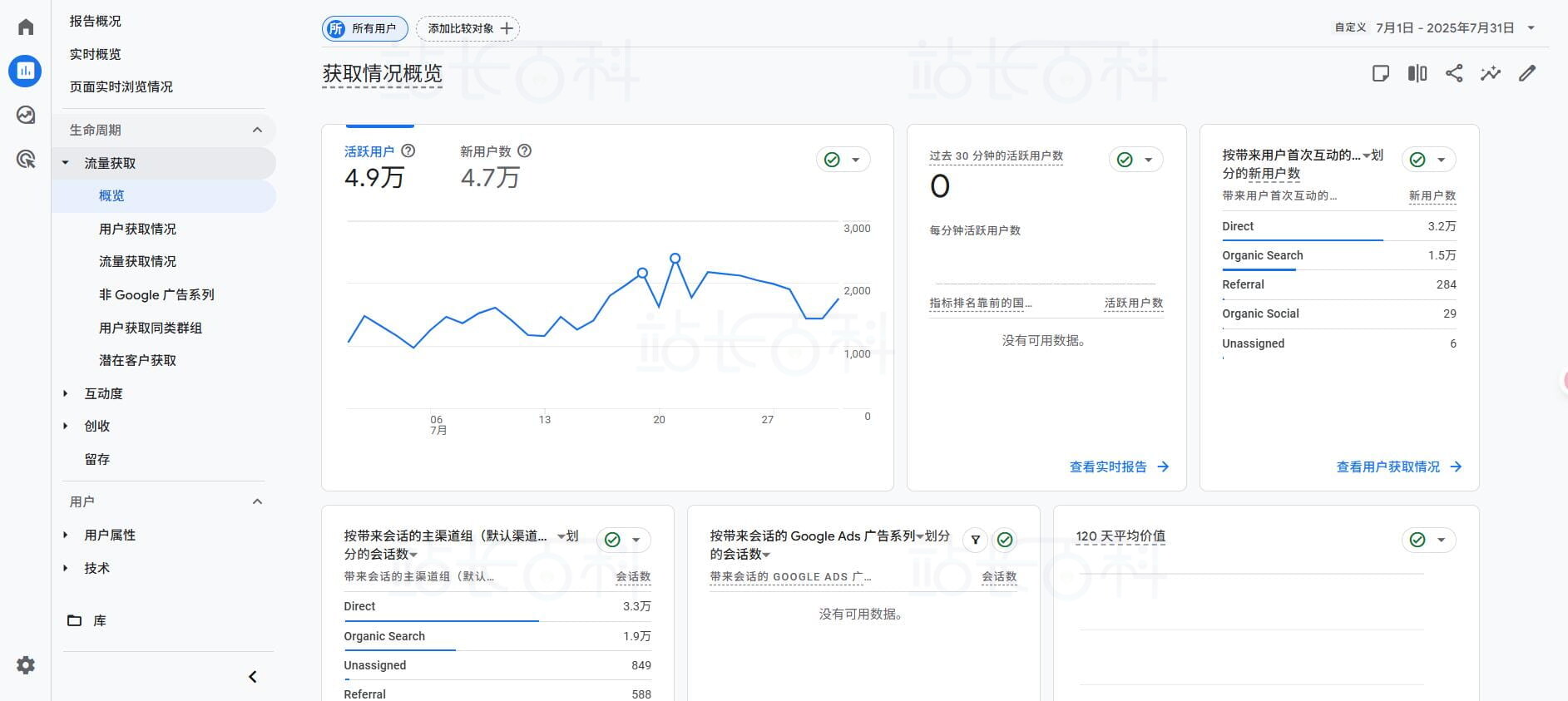Open dropdown arrow on sessions channel card
The width and height of the screenshot is (1568, 701).
coord(636,540)
